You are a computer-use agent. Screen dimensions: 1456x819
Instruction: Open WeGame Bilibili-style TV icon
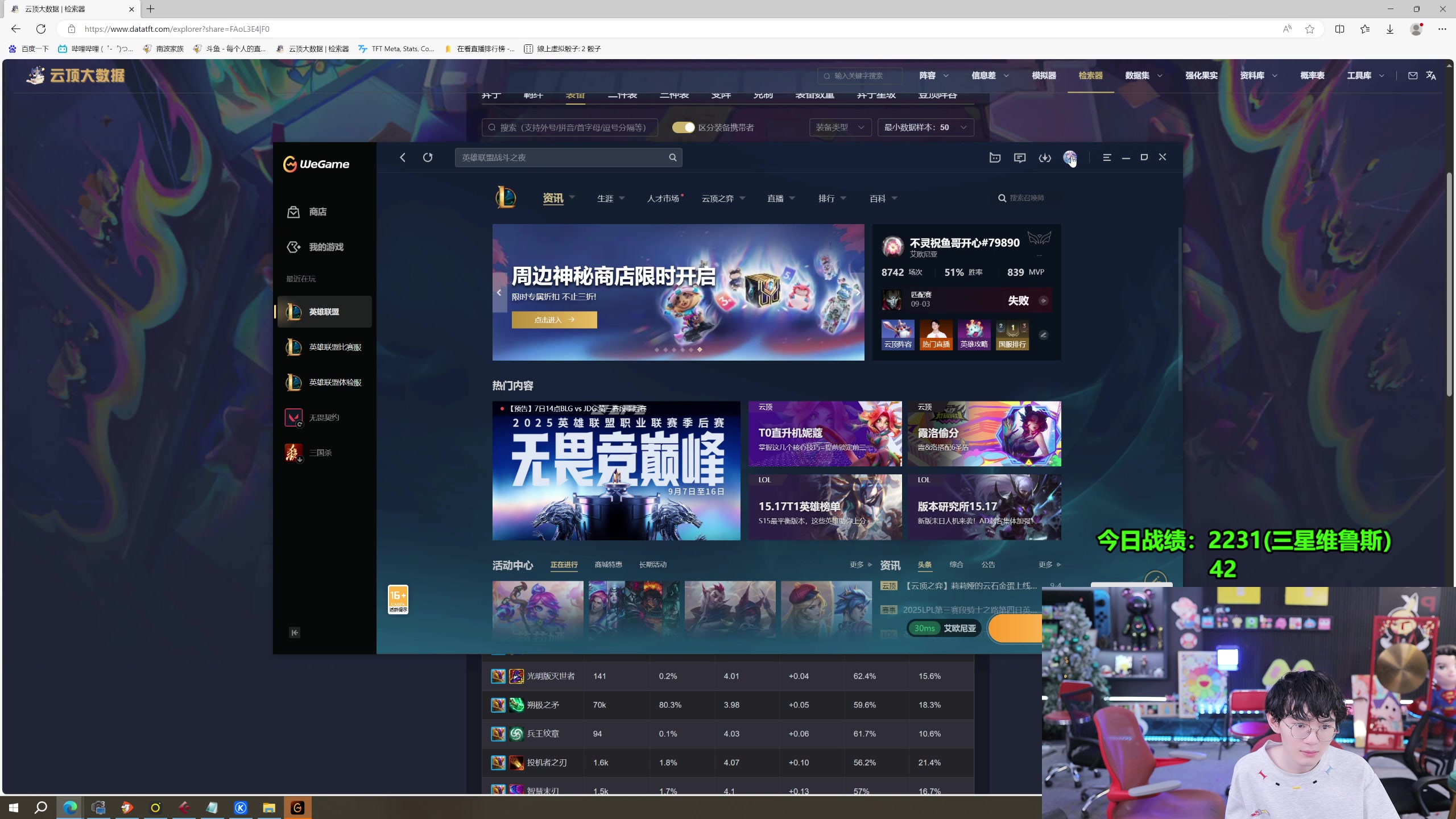coord(995,158)
